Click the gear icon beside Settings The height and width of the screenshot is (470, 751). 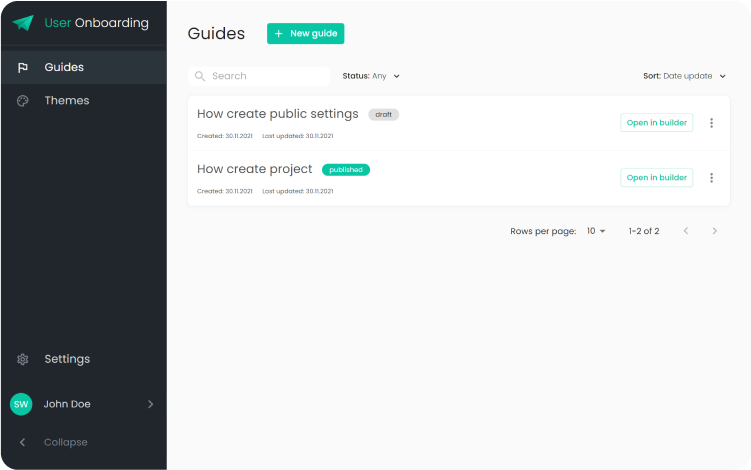[x=23, y=359]
